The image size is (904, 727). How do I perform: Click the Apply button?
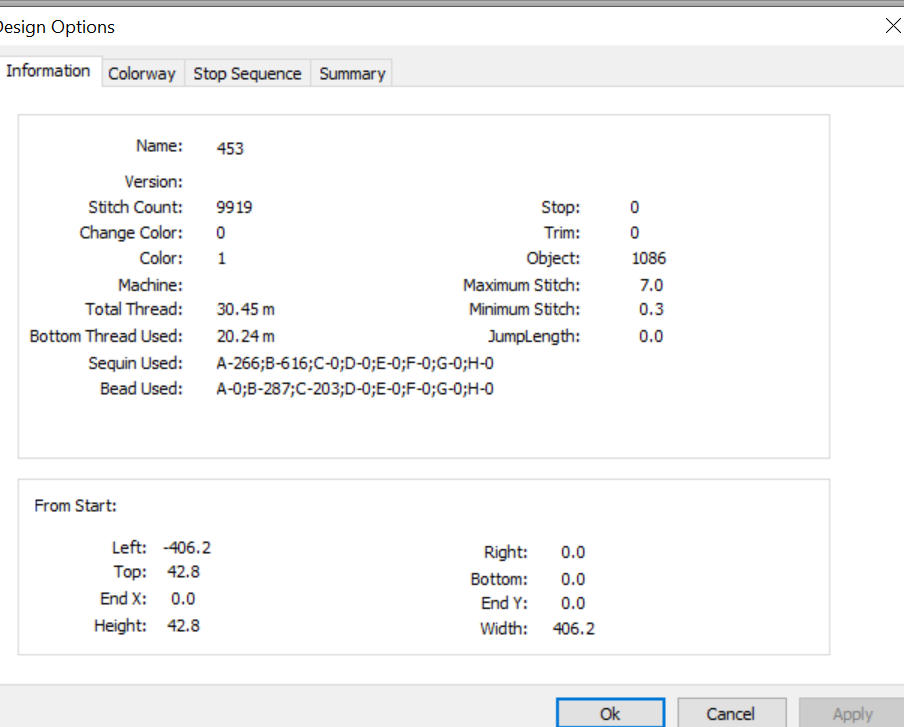tap(852, 714)
